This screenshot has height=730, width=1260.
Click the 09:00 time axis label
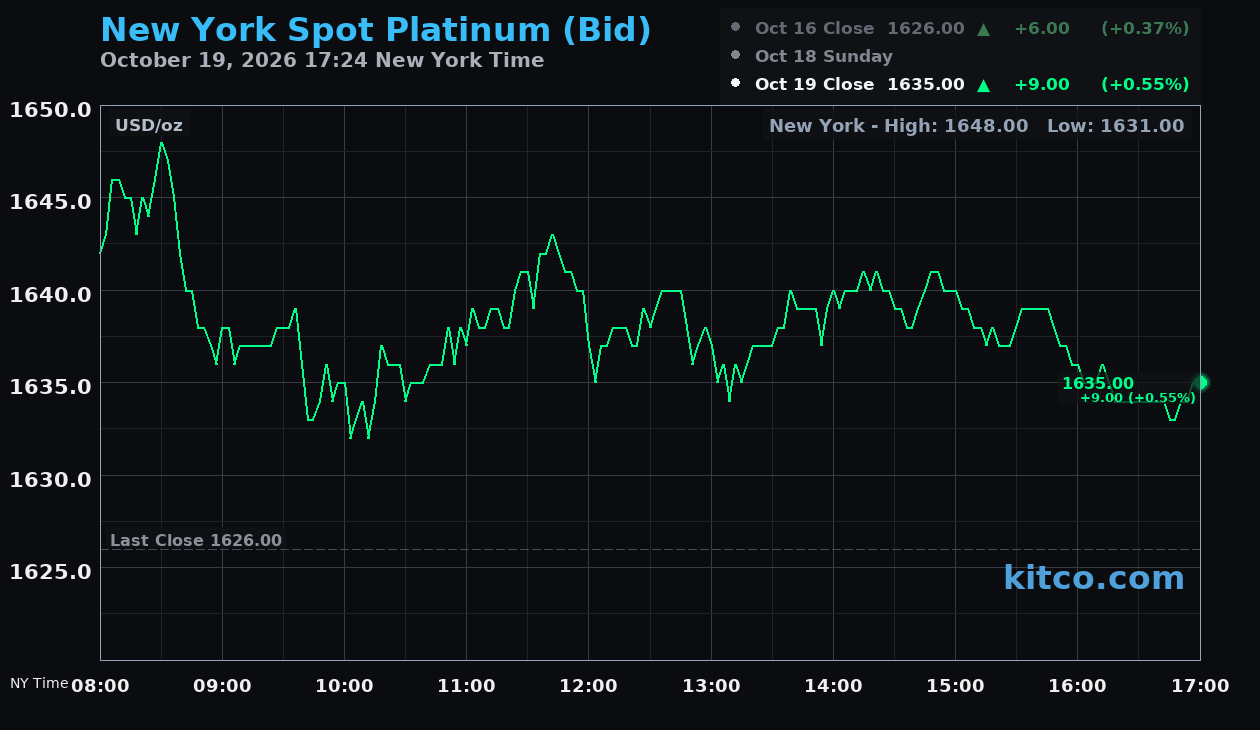point(222,686)
